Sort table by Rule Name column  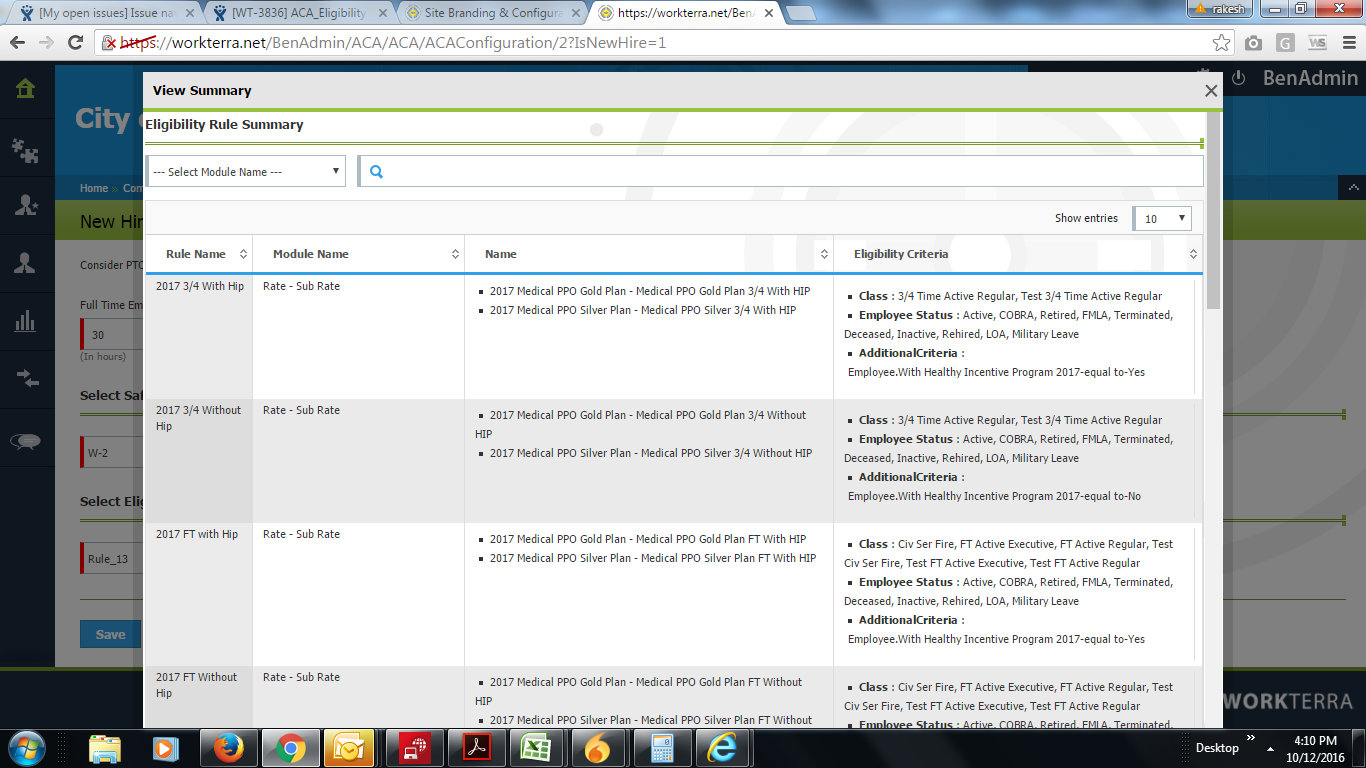(197, 254)
